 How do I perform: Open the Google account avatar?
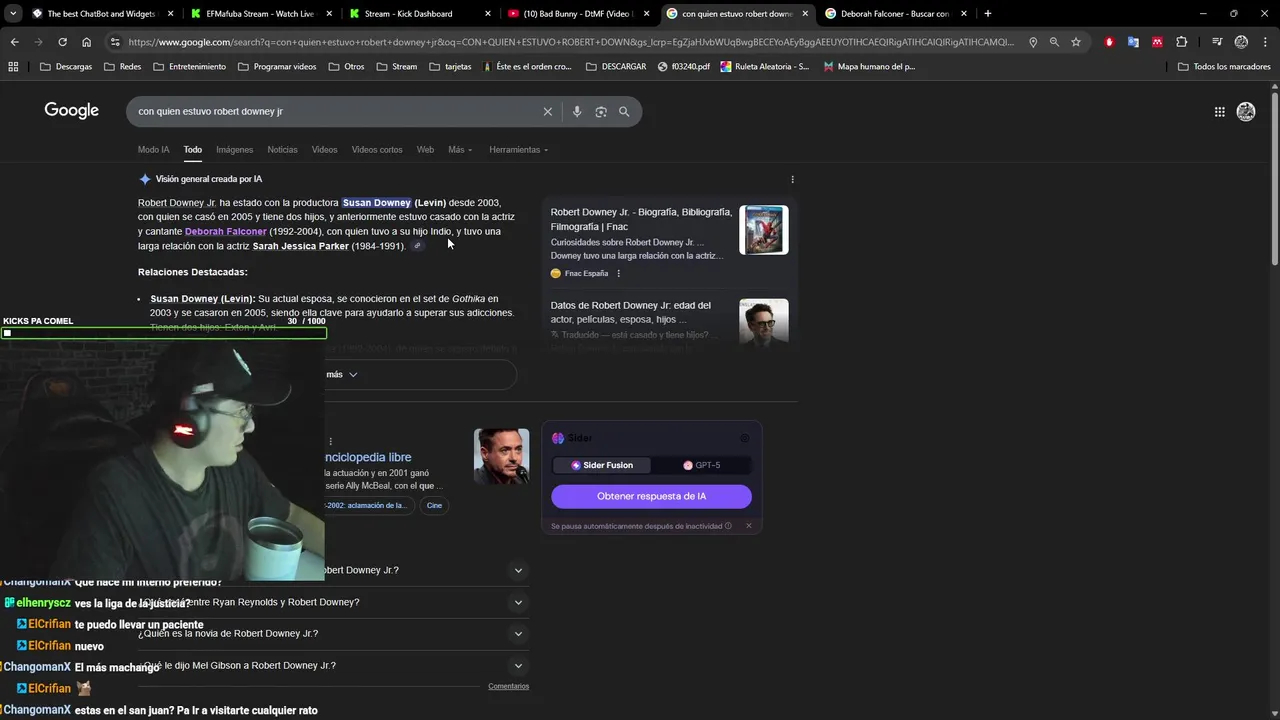(1246, 112)
